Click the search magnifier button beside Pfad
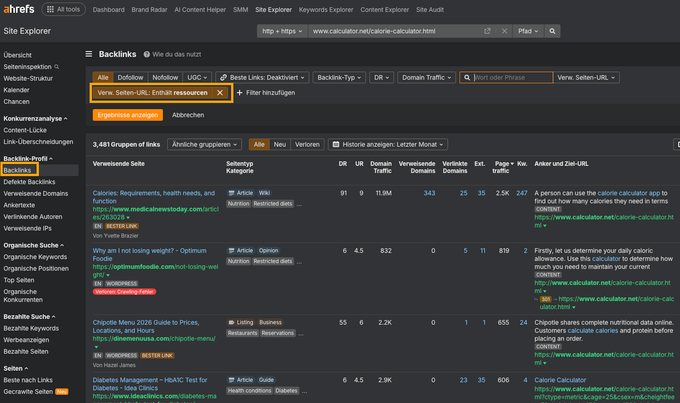Image resolution: width=680 pixels, height=403 pixels. [x=552, y=31]
